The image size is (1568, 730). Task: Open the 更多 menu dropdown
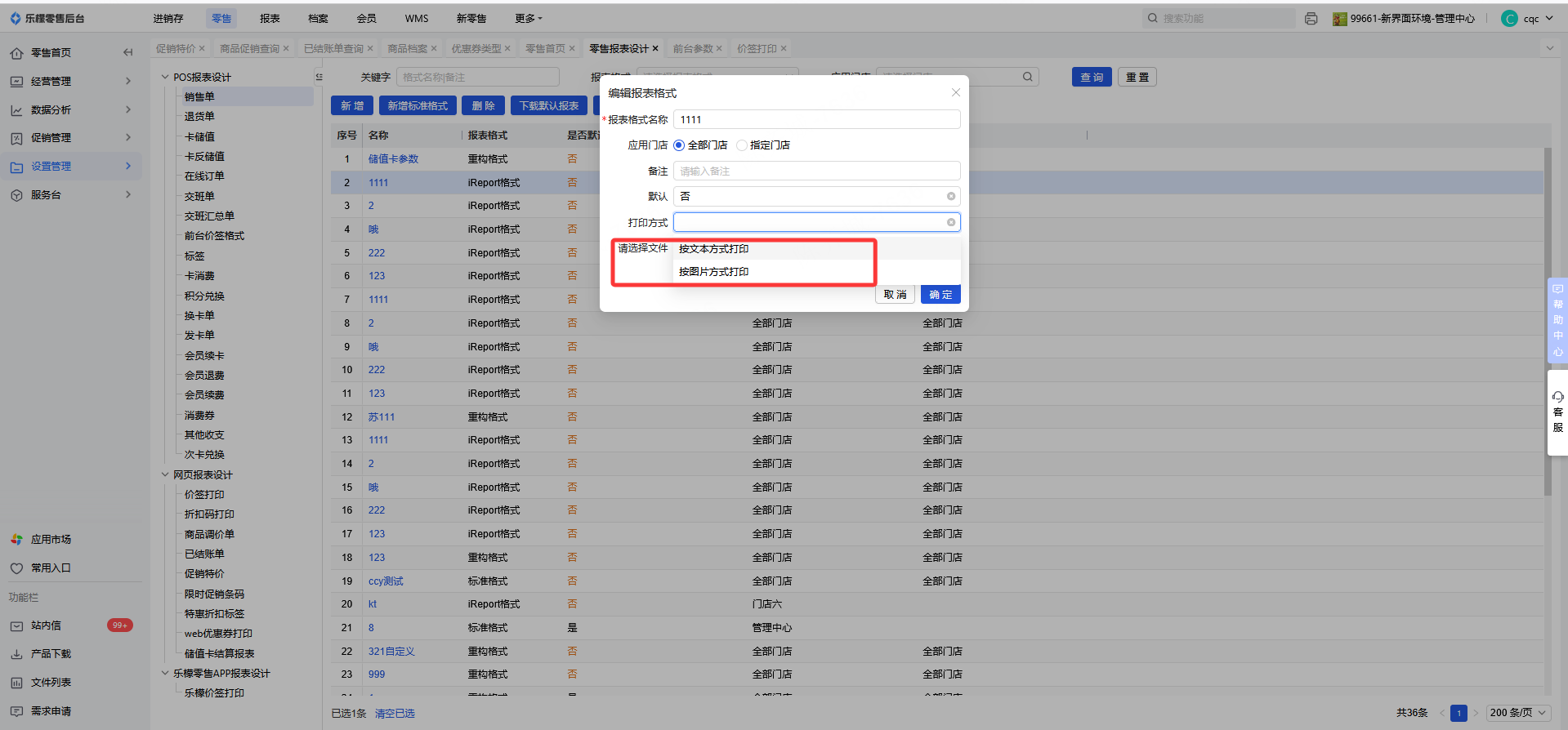click(529, 18)
